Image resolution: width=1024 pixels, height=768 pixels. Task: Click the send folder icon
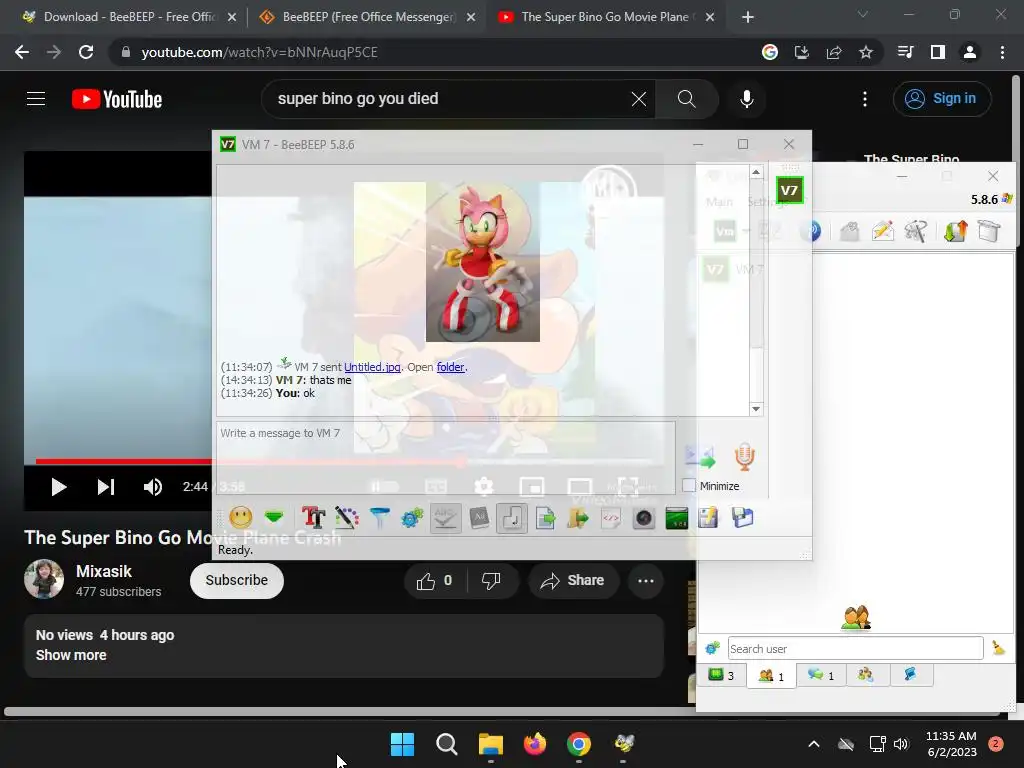(x=577, y=519)
